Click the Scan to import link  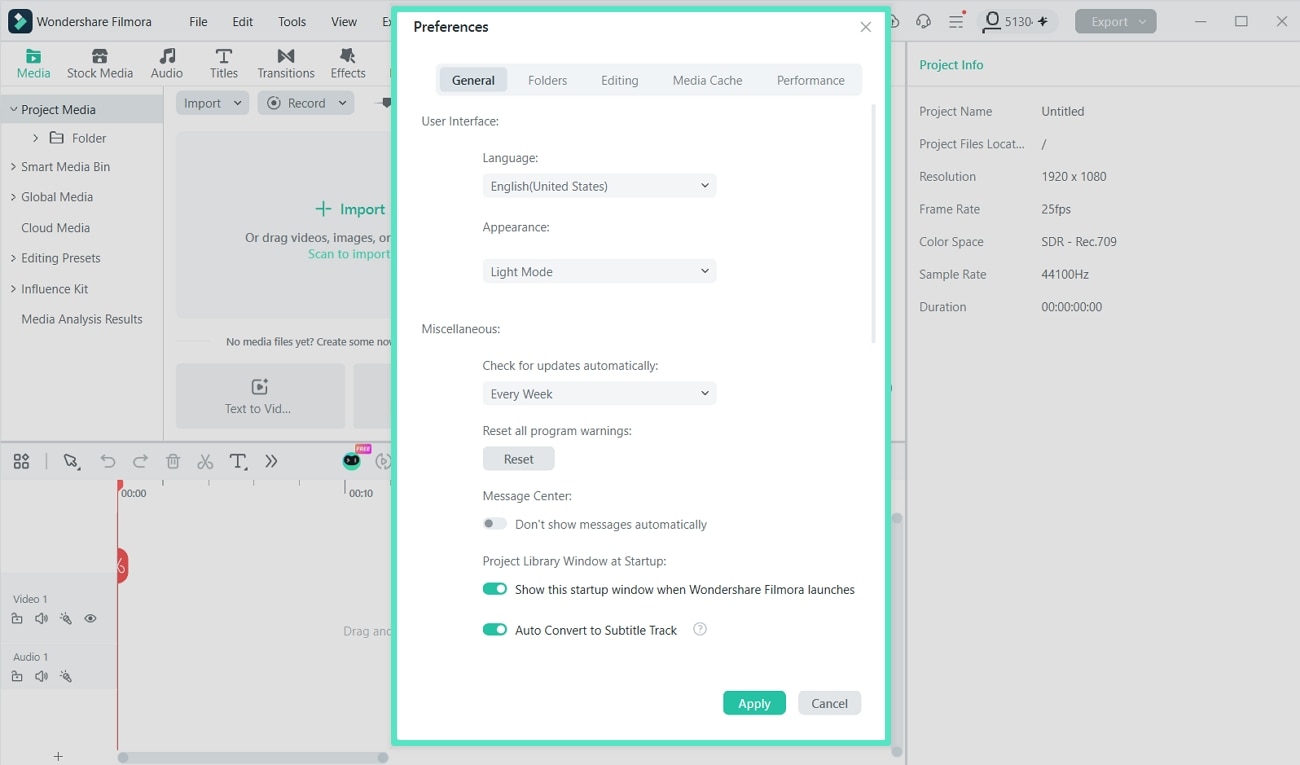click(x=349, y=254)
